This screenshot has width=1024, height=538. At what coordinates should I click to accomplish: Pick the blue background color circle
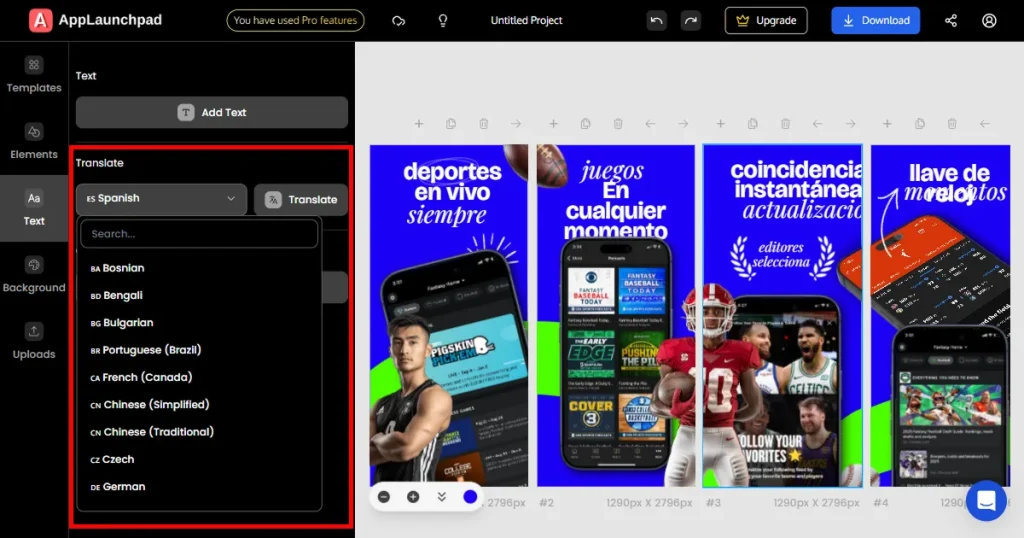coord(470,496)
